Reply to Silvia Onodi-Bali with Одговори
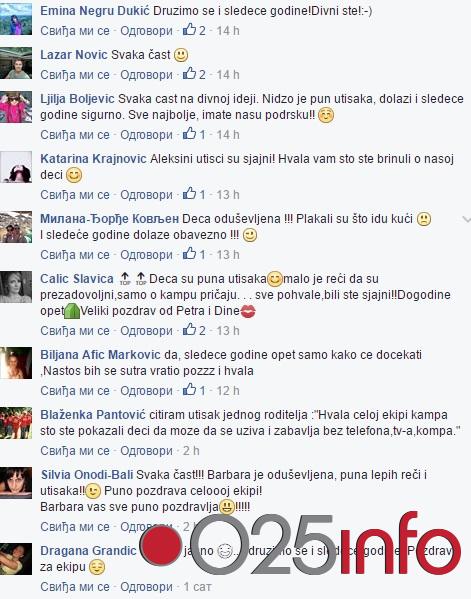Image resolution: width=471 pixels, height=599 pixels. [x=146, y=527]
